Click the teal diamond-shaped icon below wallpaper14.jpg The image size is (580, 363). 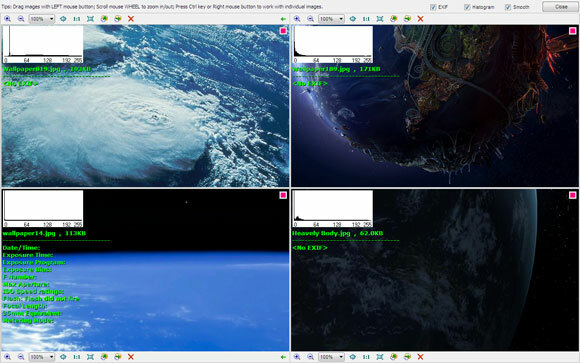coord(63,357)
